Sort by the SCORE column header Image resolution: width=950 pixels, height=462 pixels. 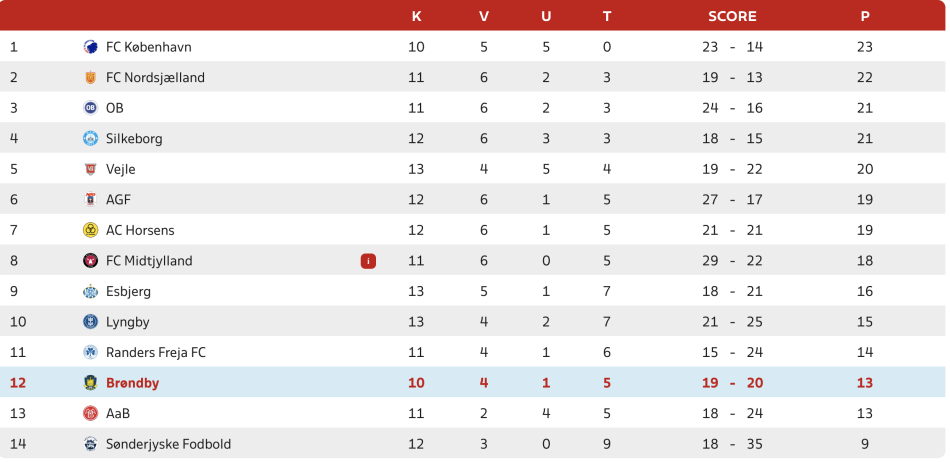(x=732, y=16)
